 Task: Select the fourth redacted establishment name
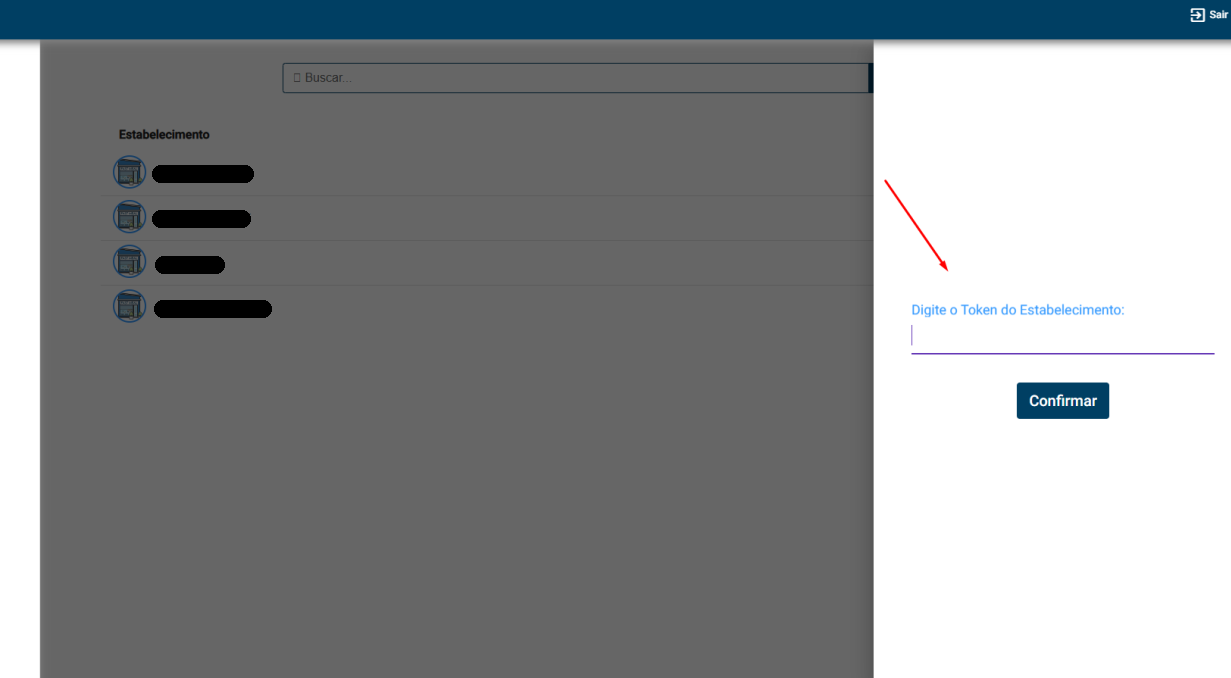(212, 309)
